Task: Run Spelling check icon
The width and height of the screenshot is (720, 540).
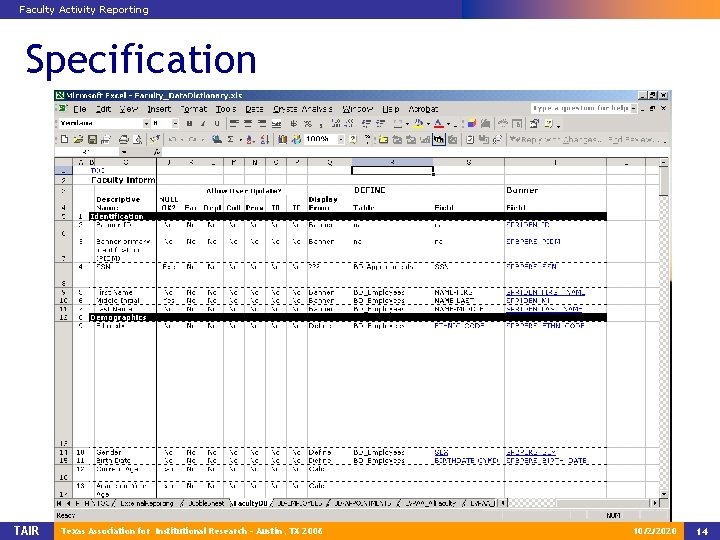Action: (155, 139)
